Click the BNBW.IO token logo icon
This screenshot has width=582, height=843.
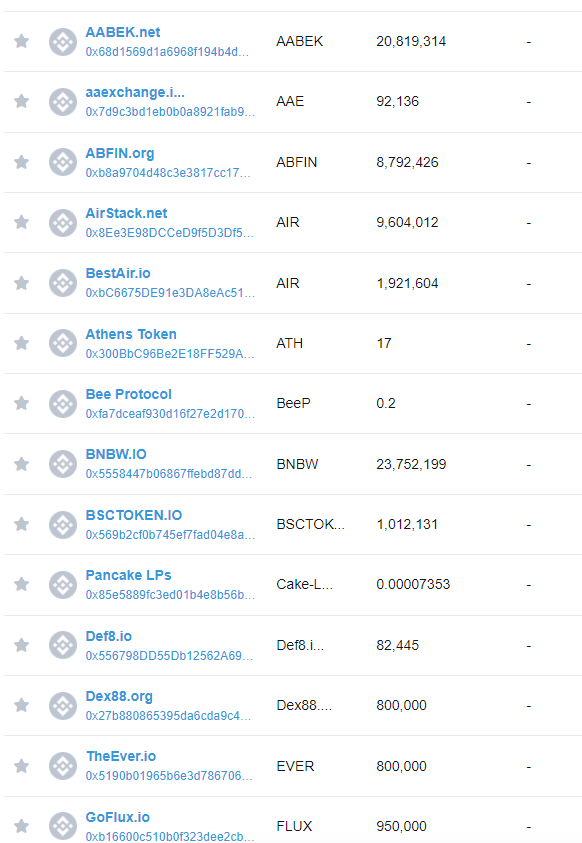tap(63, 463)
